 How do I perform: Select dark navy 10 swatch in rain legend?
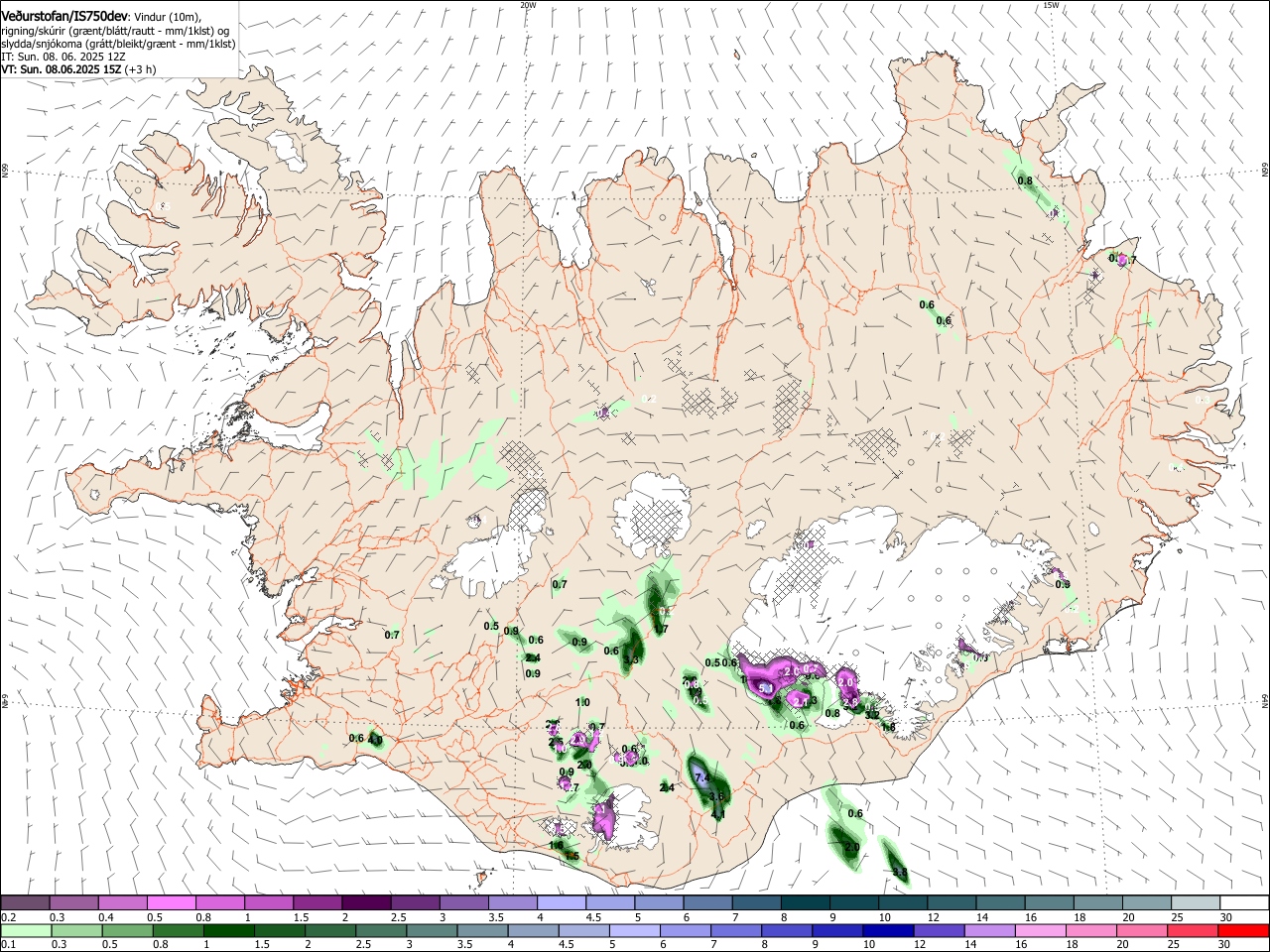tap(887, 930)
